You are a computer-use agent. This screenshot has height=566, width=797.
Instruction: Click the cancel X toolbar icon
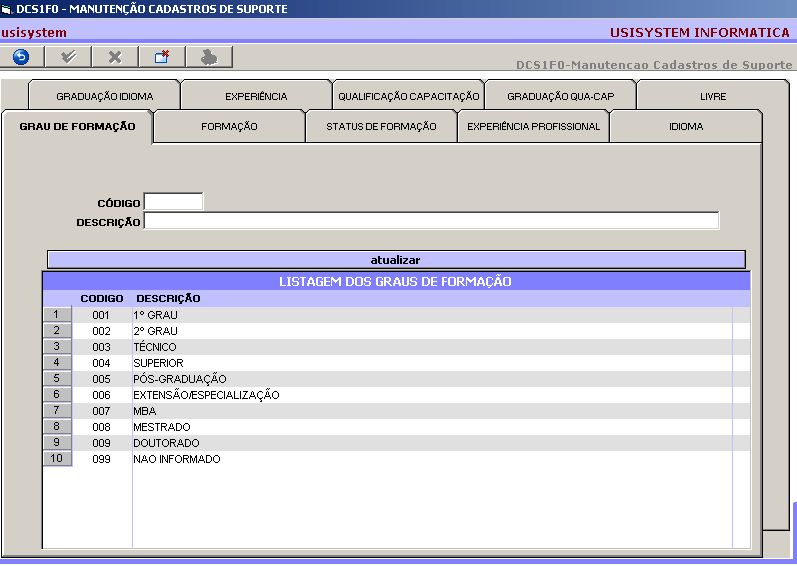115,56
